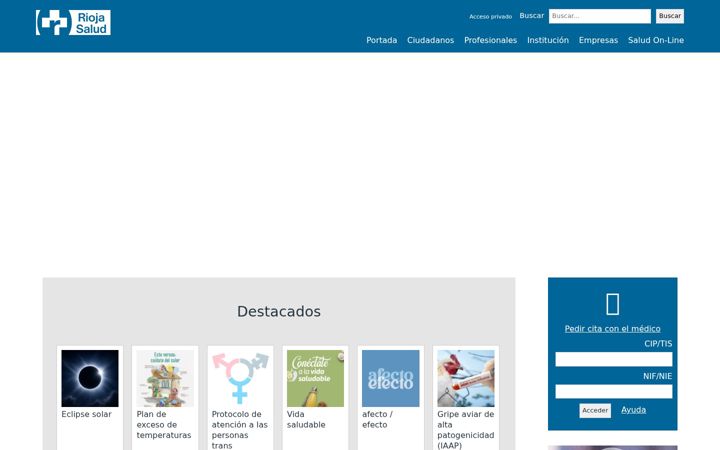Open the Salud On-Line menu item
Screen dimensions: 720x450
[x=656, y=40]
